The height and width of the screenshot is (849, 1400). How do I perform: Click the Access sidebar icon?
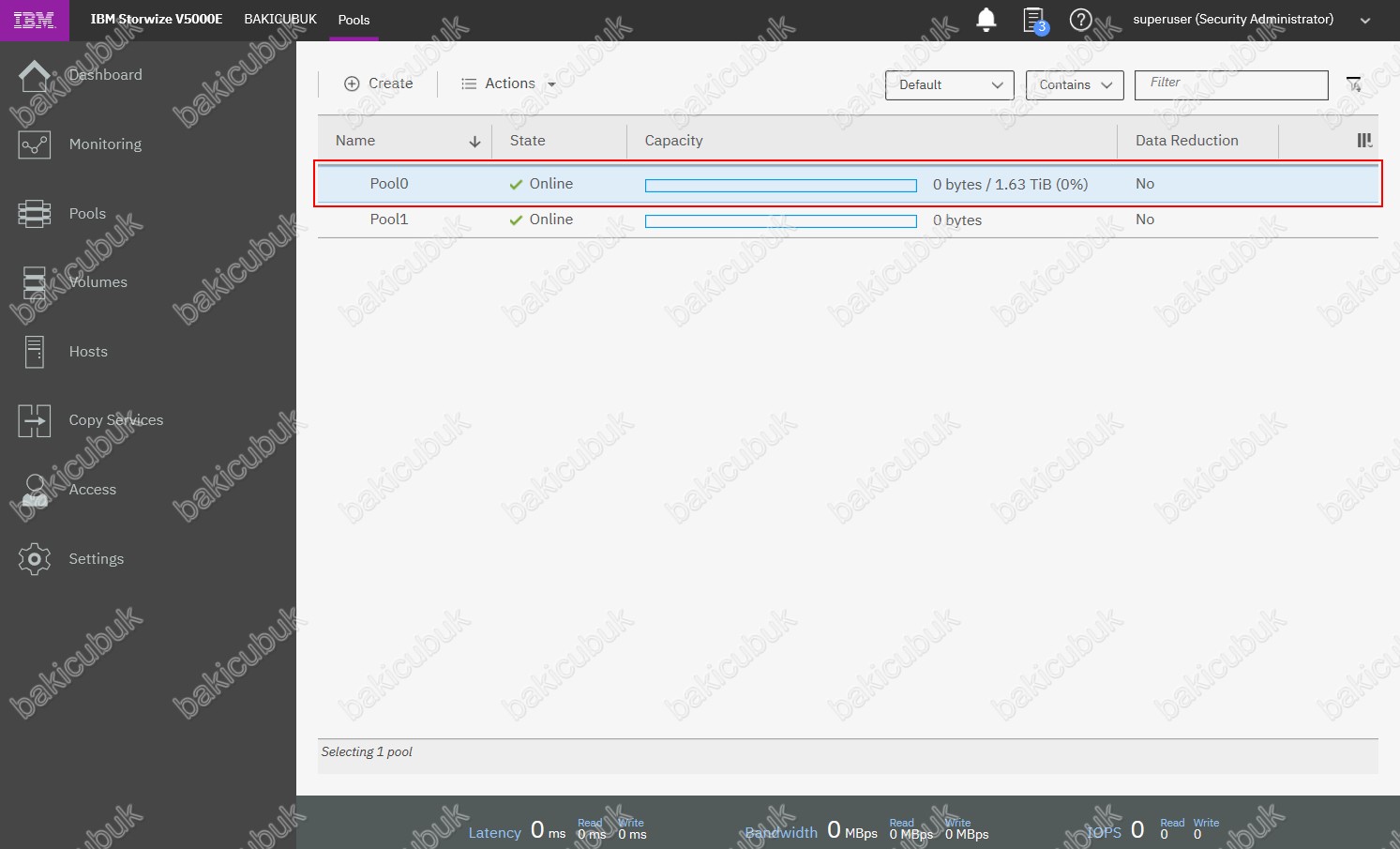click(x=35, y=490)
